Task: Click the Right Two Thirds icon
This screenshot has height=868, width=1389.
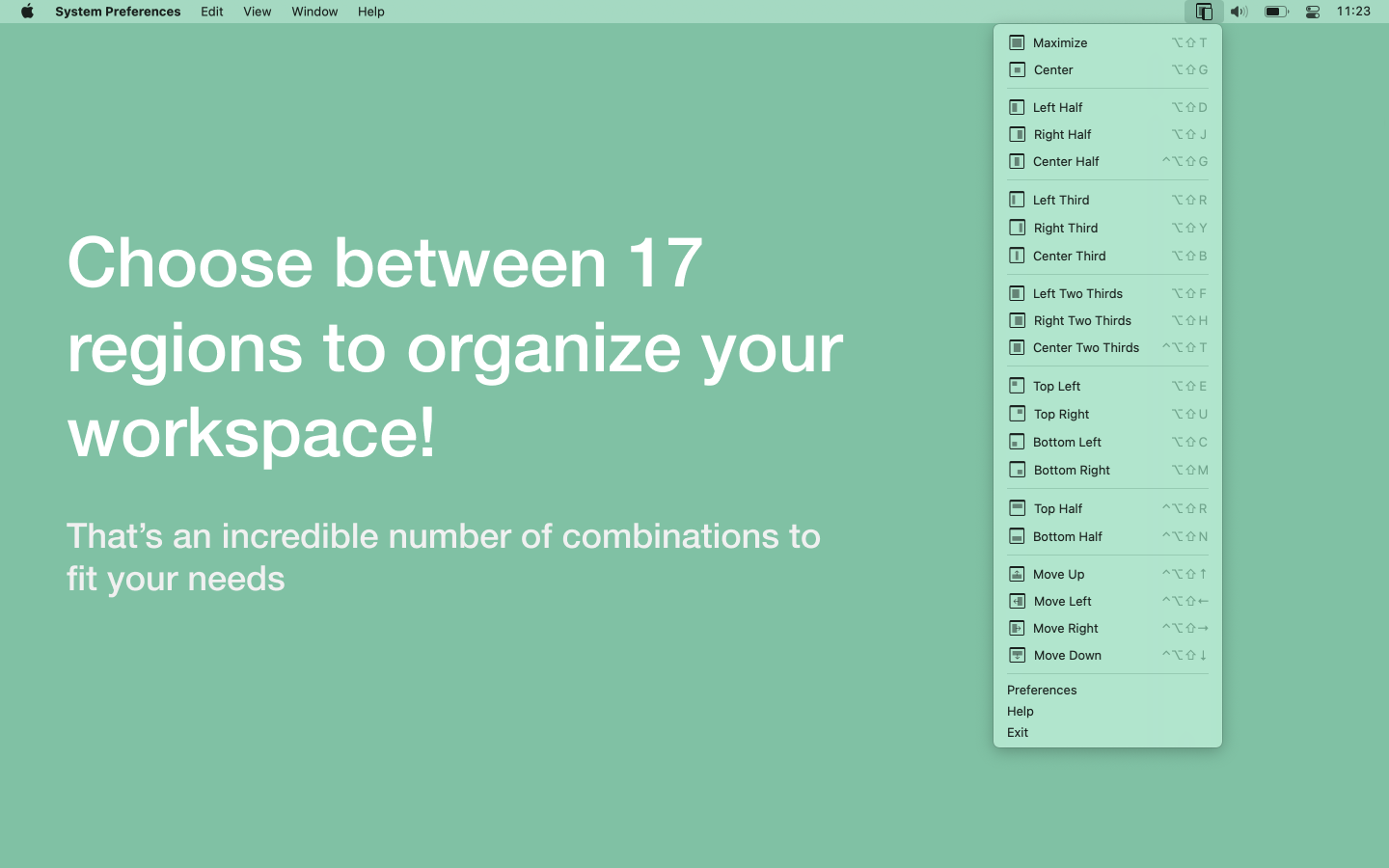Action: 1017,320
